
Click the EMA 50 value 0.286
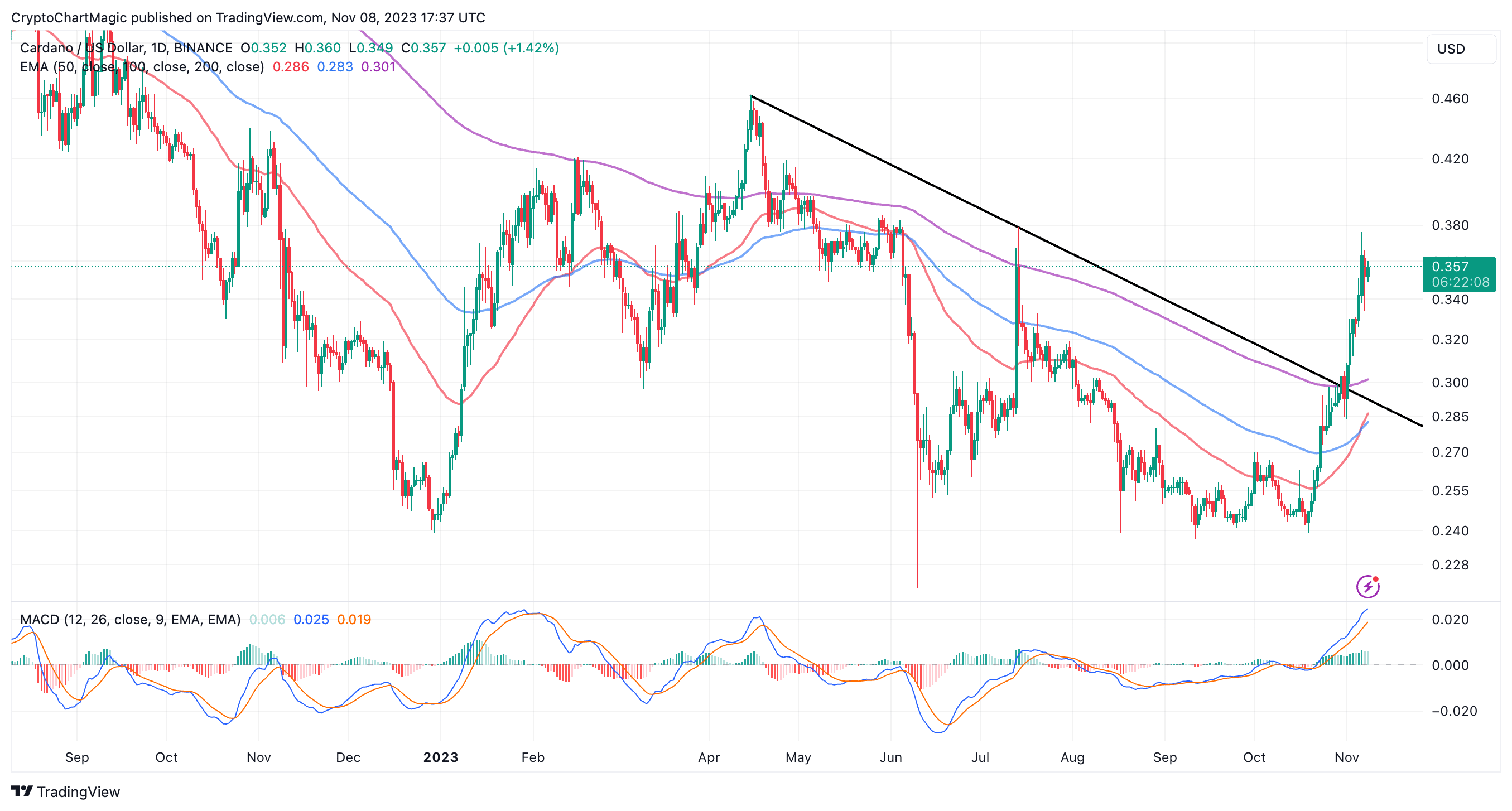pos(291,67)
